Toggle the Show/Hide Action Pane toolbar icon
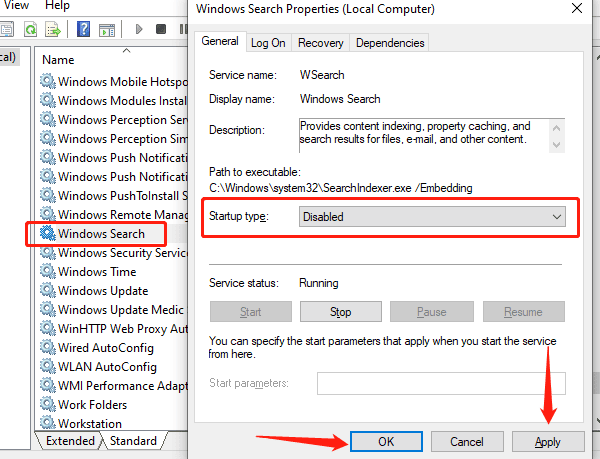The height and width of the screenshot is (459, 600). coord(107,30)
